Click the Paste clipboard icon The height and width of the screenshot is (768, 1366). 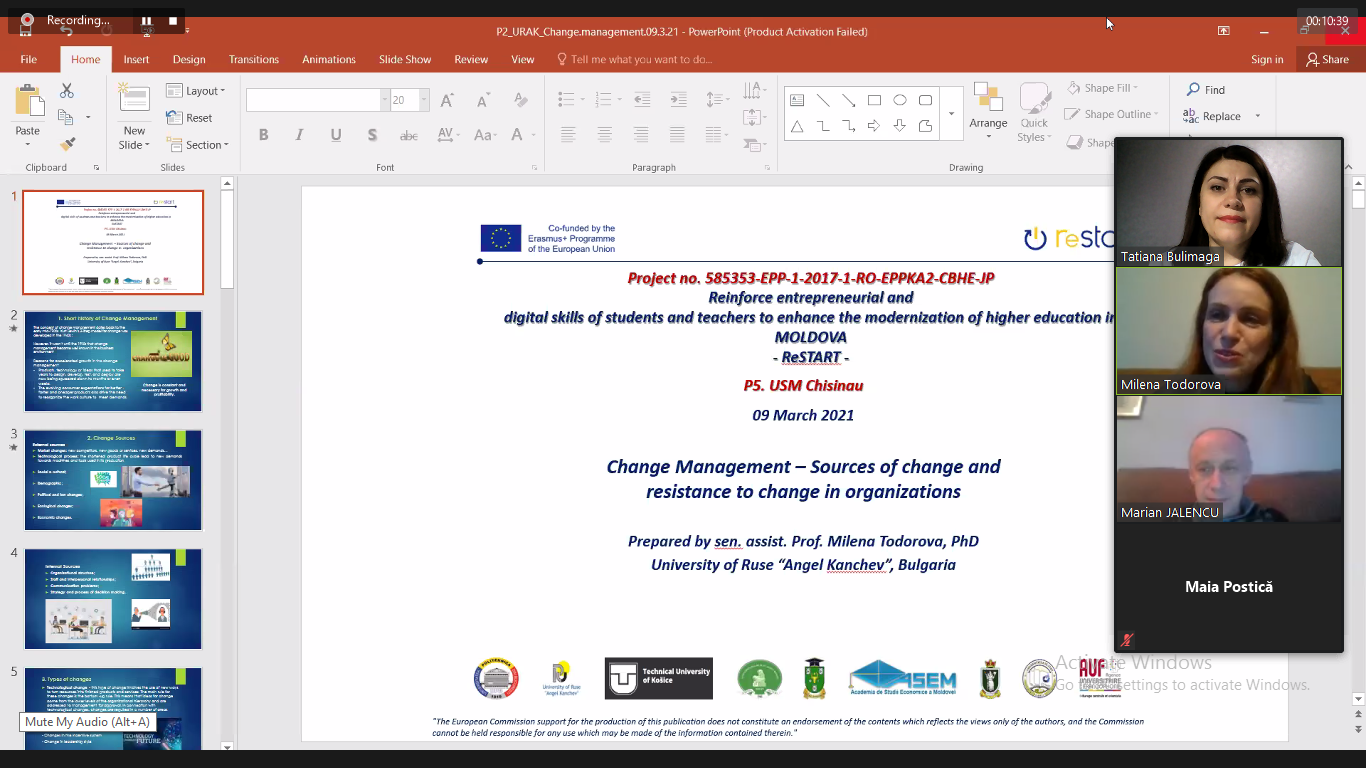pos(28,101)
